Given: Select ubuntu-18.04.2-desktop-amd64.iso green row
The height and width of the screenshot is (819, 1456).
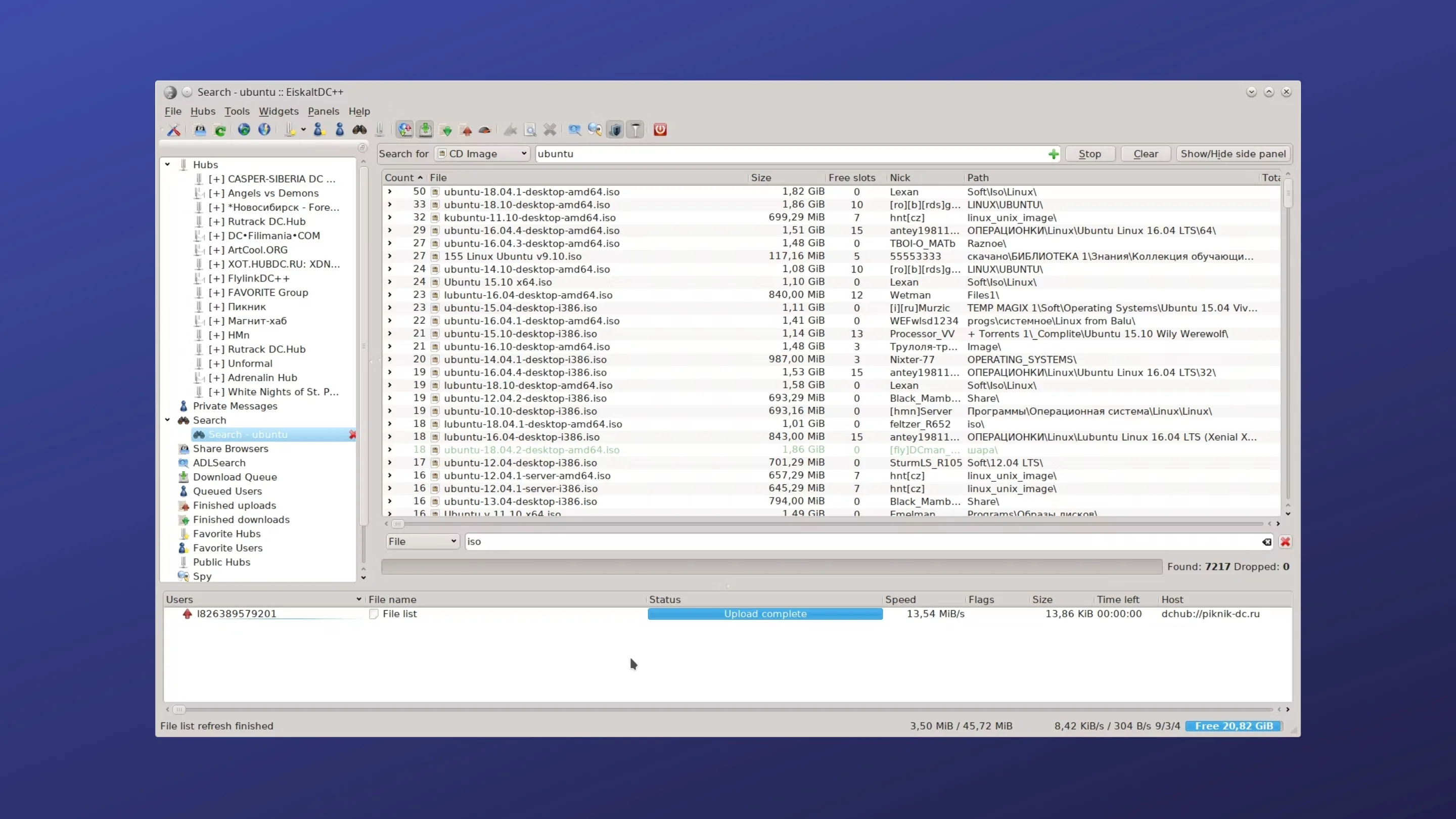Looking at the screenshot, I should 831,450.
